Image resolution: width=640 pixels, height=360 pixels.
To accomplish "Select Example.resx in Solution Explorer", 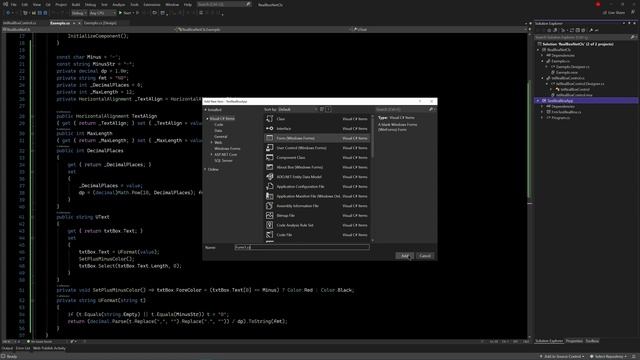I will (x=567, y=72).
